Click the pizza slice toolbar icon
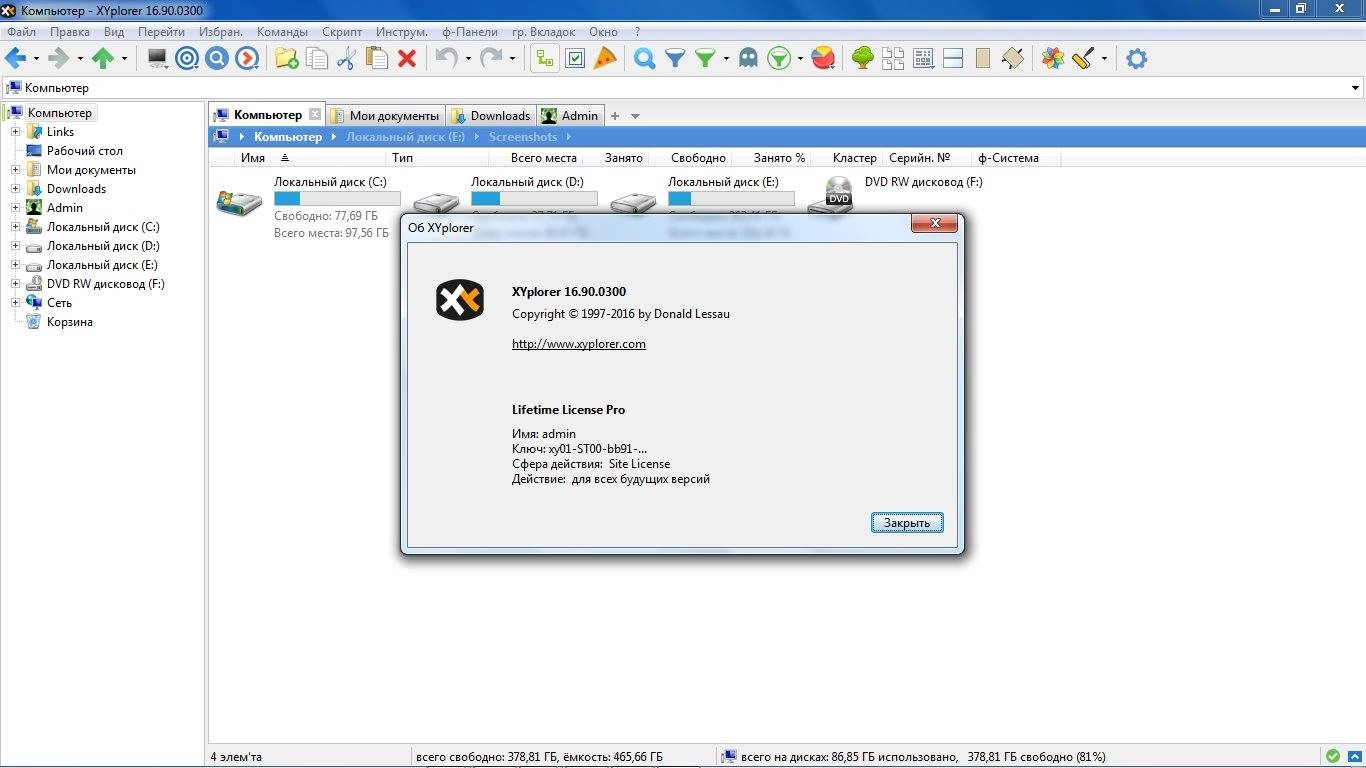 pyautogui.click(x=605, y=59)
